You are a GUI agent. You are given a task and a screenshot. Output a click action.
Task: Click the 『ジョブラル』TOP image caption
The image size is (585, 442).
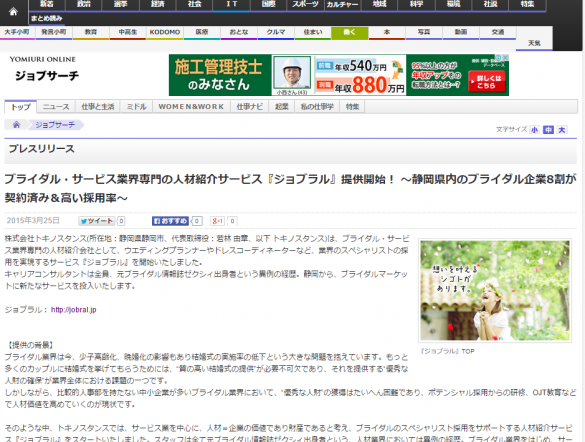447,351
